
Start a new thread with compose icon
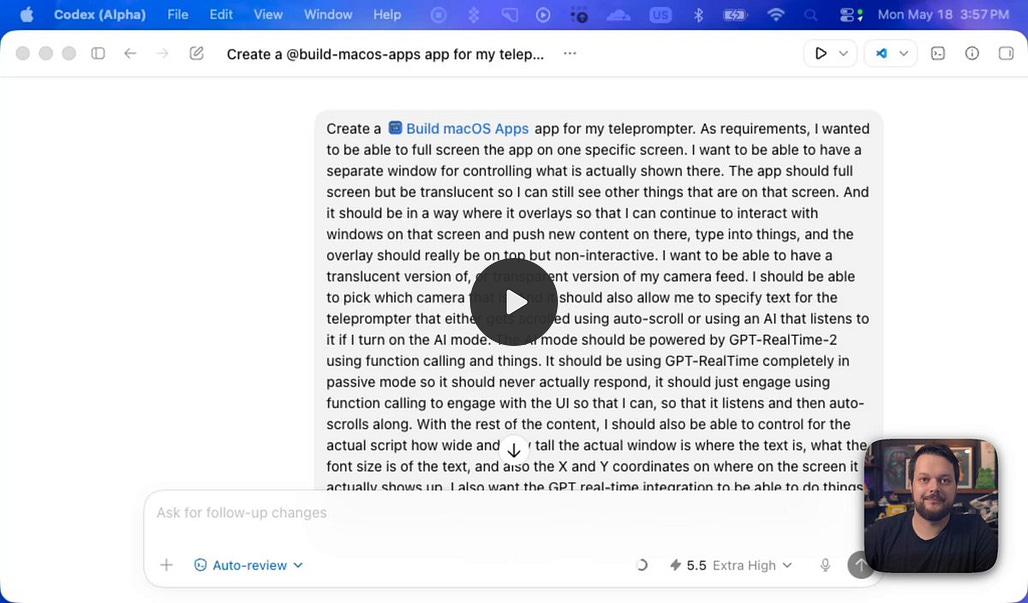[197, 54]
